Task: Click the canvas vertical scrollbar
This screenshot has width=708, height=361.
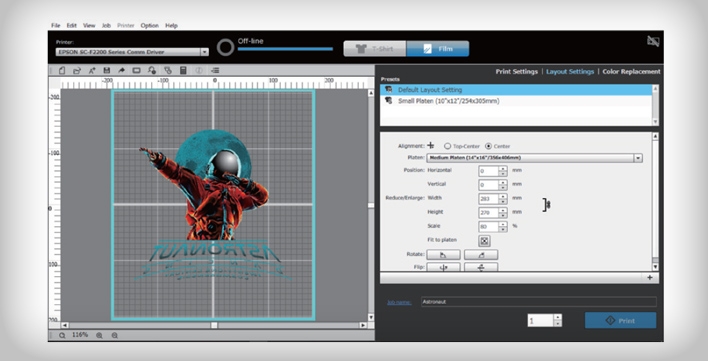Action: [x=371, y=205]
